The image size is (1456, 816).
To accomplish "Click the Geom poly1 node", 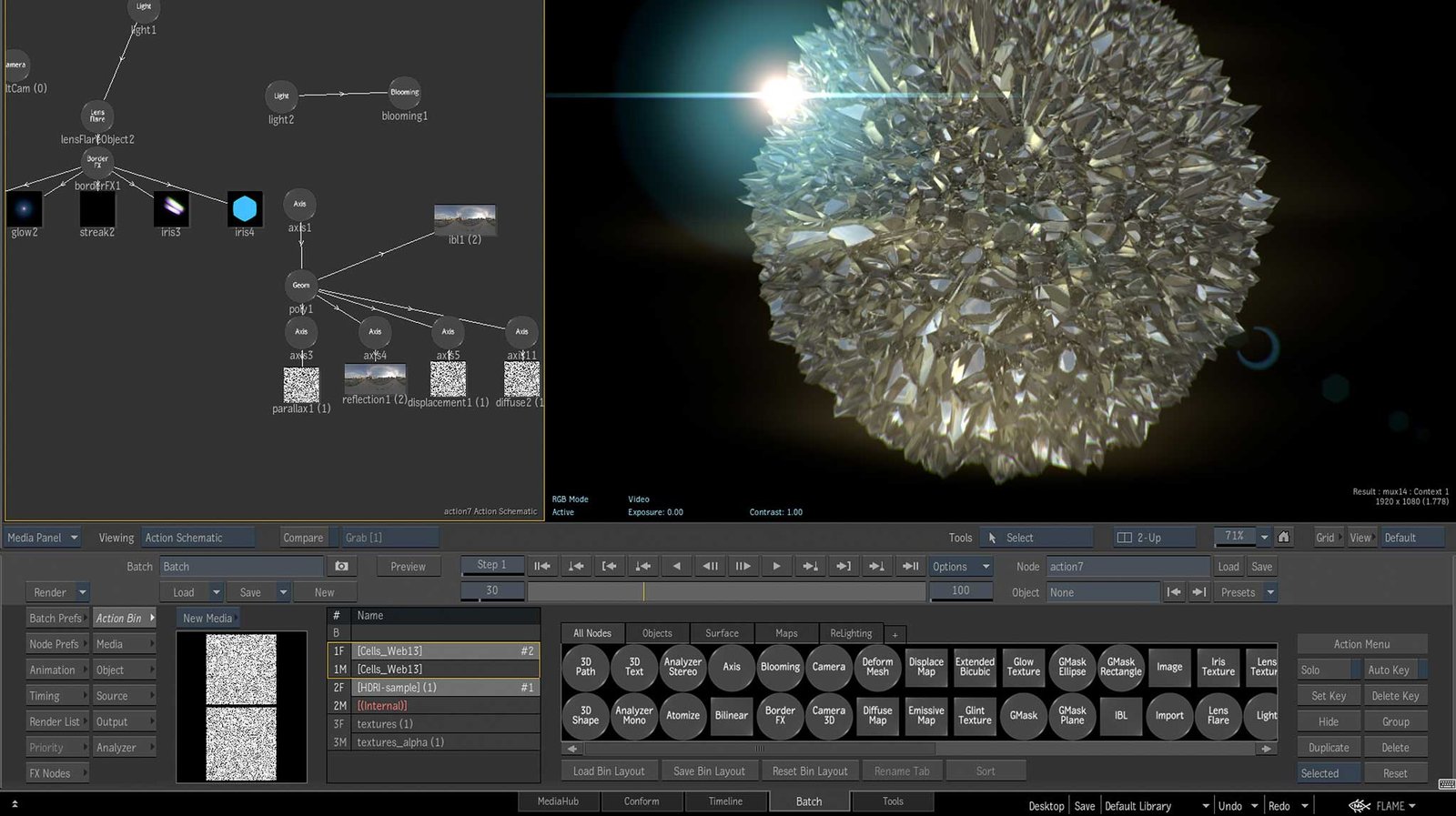I will point(300,286).
